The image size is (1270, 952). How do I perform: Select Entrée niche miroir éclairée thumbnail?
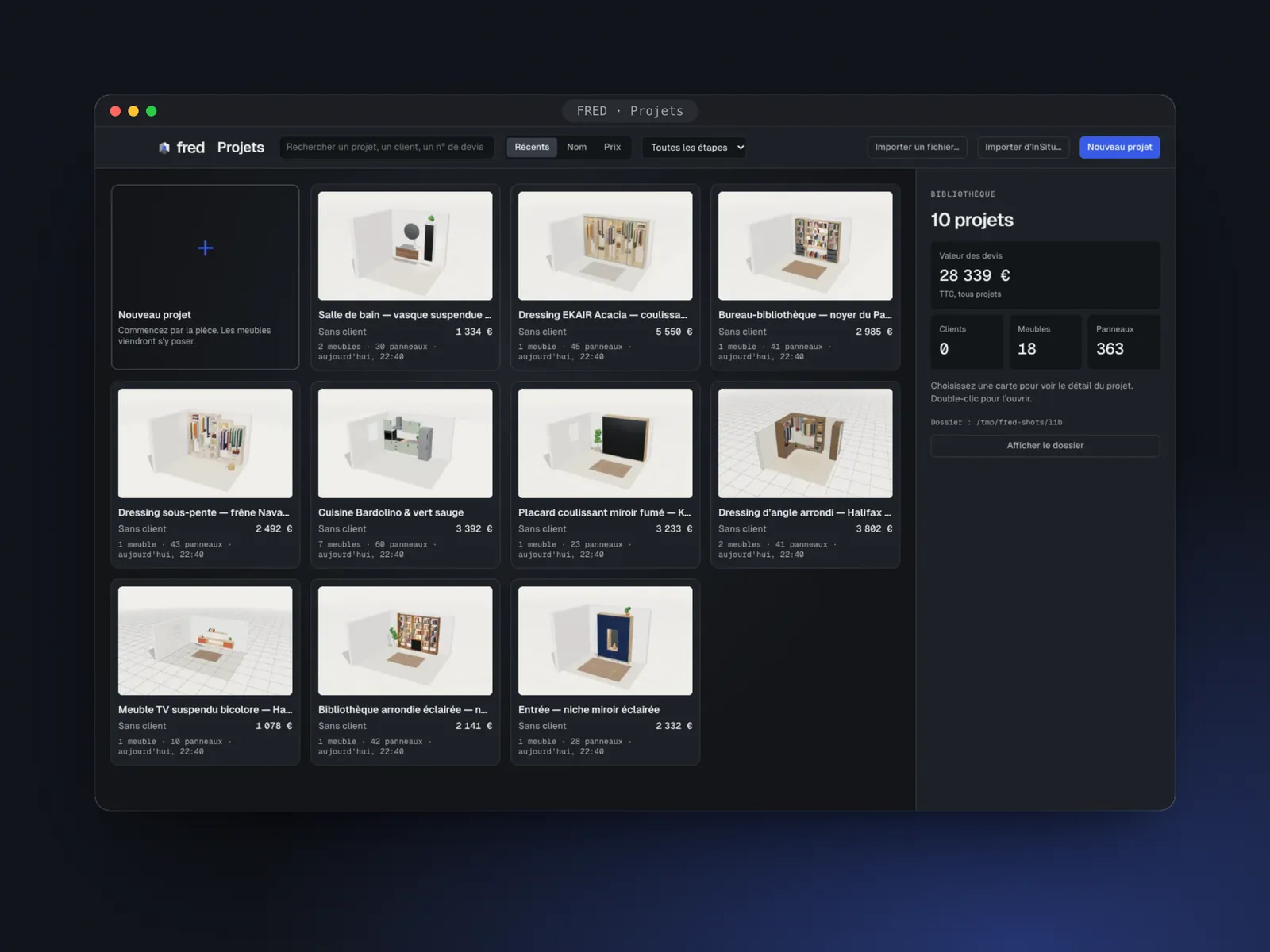point(606,641)
